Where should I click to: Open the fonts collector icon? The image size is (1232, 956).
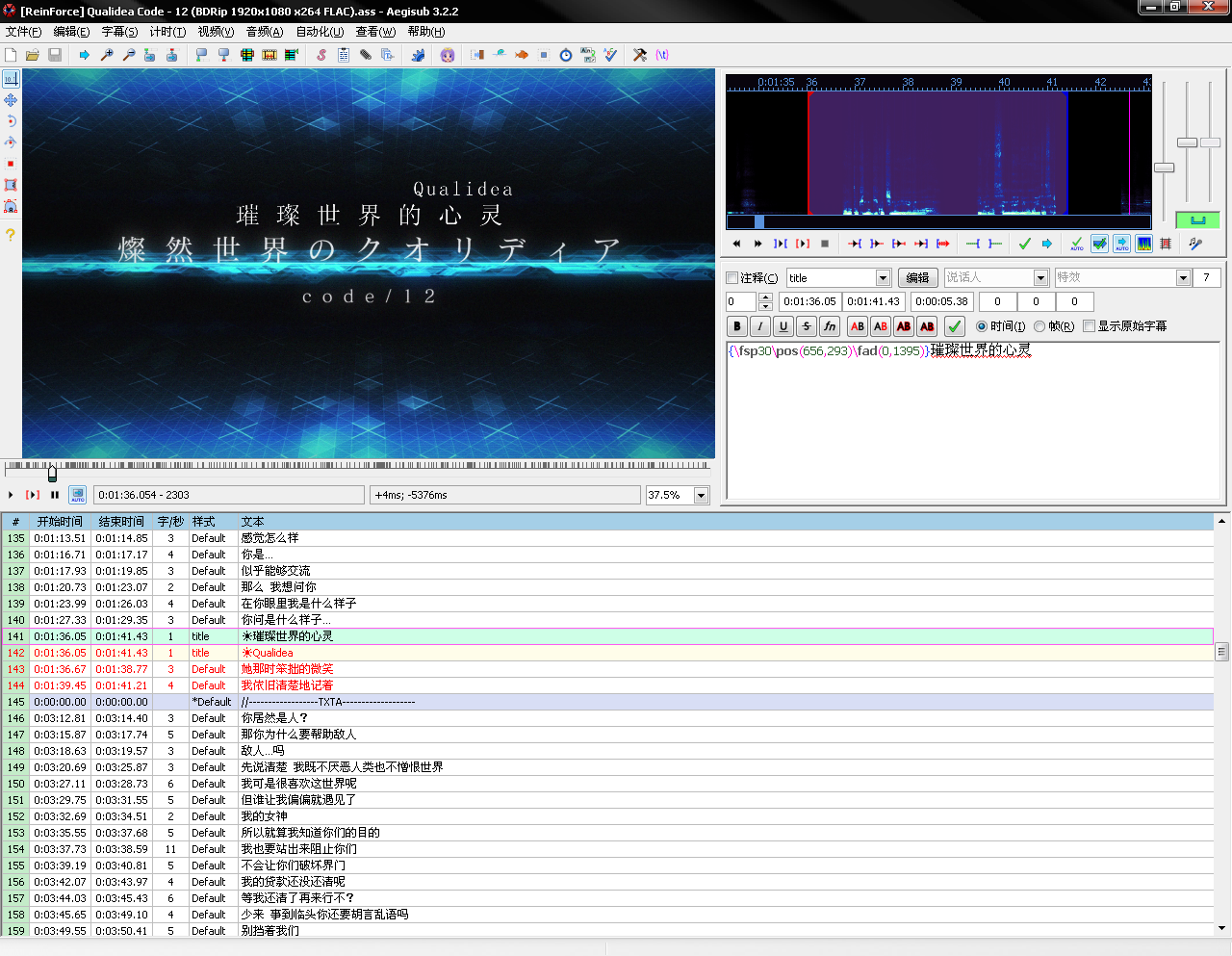[388, 55]
